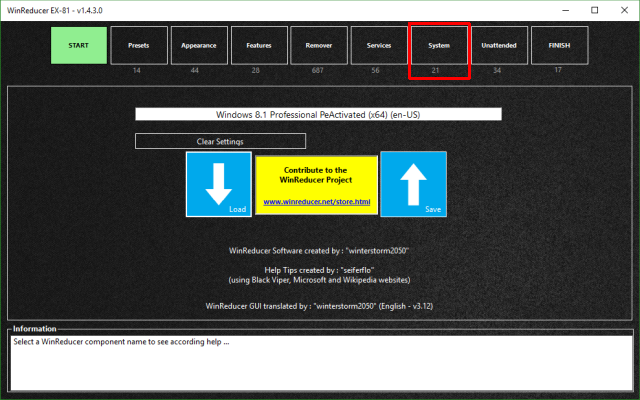Click the 687 count under Remover
Viewport: 640px width, 400px height.
(318, 70)
